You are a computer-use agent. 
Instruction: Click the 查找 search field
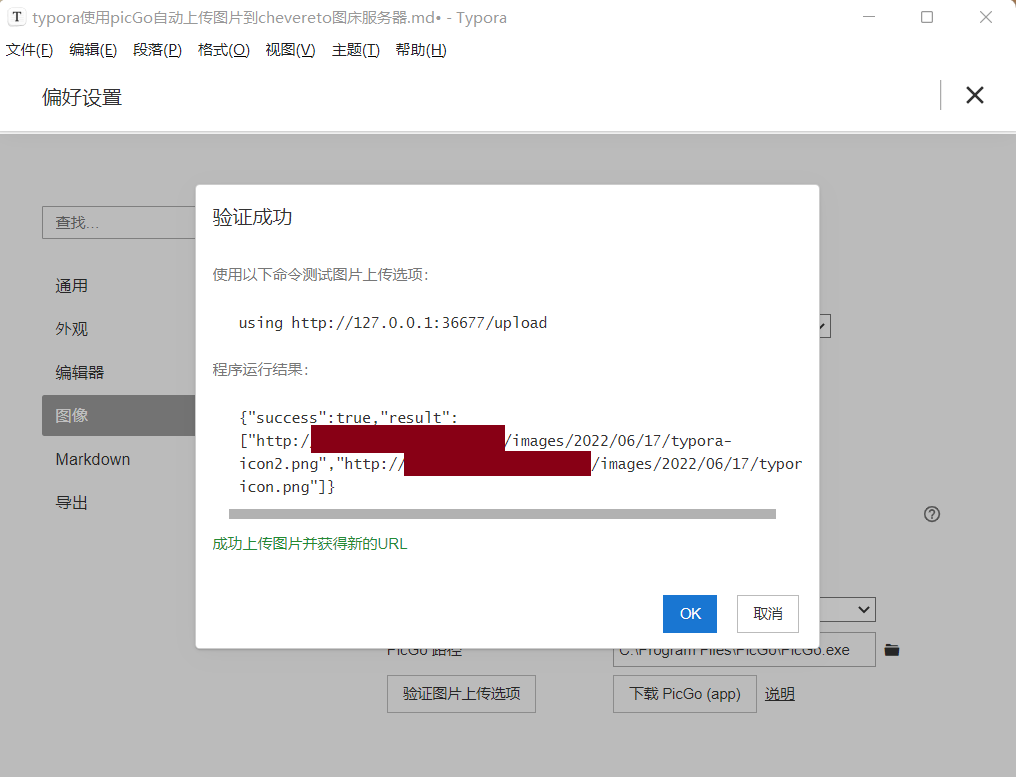tap(118, 222)
